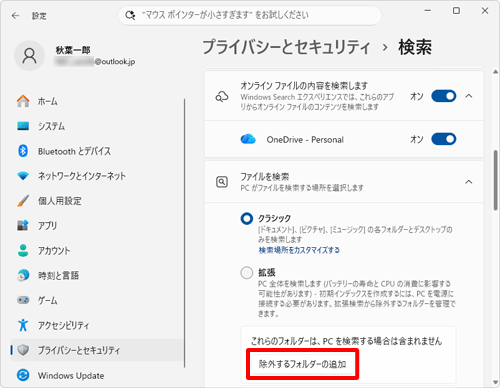Select the システム icon in sidebar
The height and width of the screenshot is (388, 500).
click(x=23, y=126)
